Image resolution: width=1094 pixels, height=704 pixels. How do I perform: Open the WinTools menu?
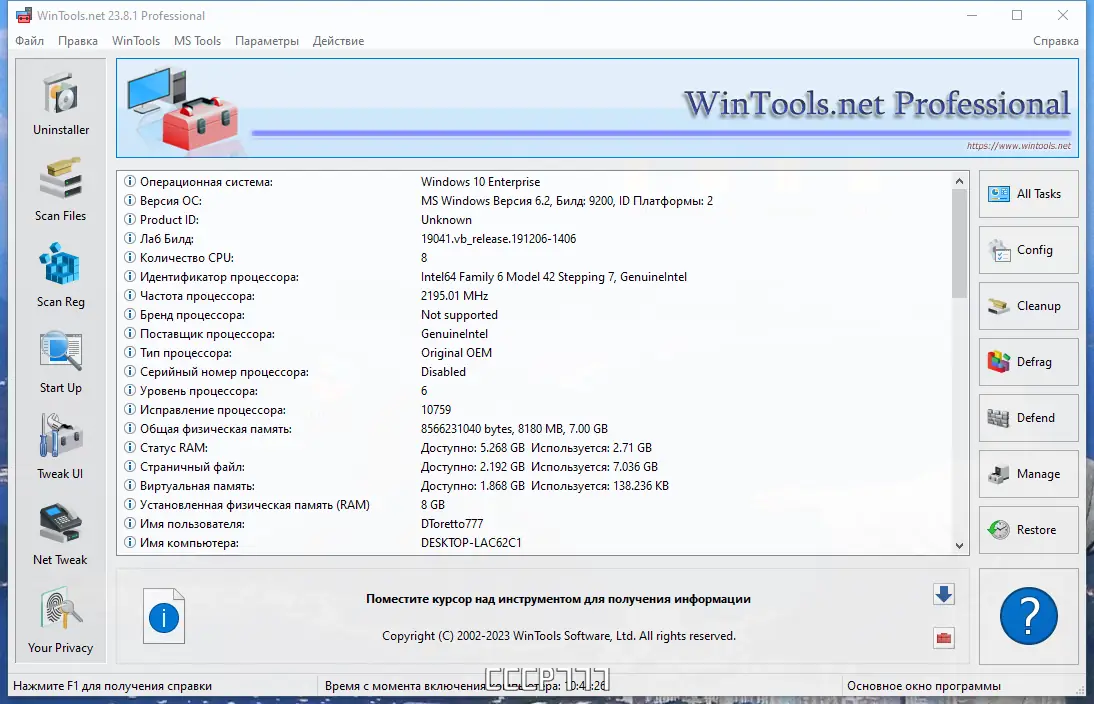point(136,40)
